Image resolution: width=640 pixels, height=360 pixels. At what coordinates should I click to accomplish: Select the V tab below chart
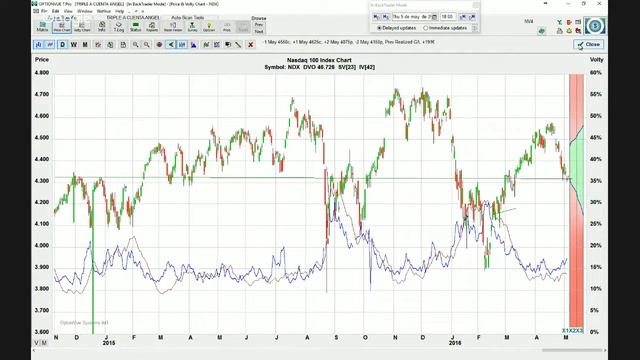point(36,343)
